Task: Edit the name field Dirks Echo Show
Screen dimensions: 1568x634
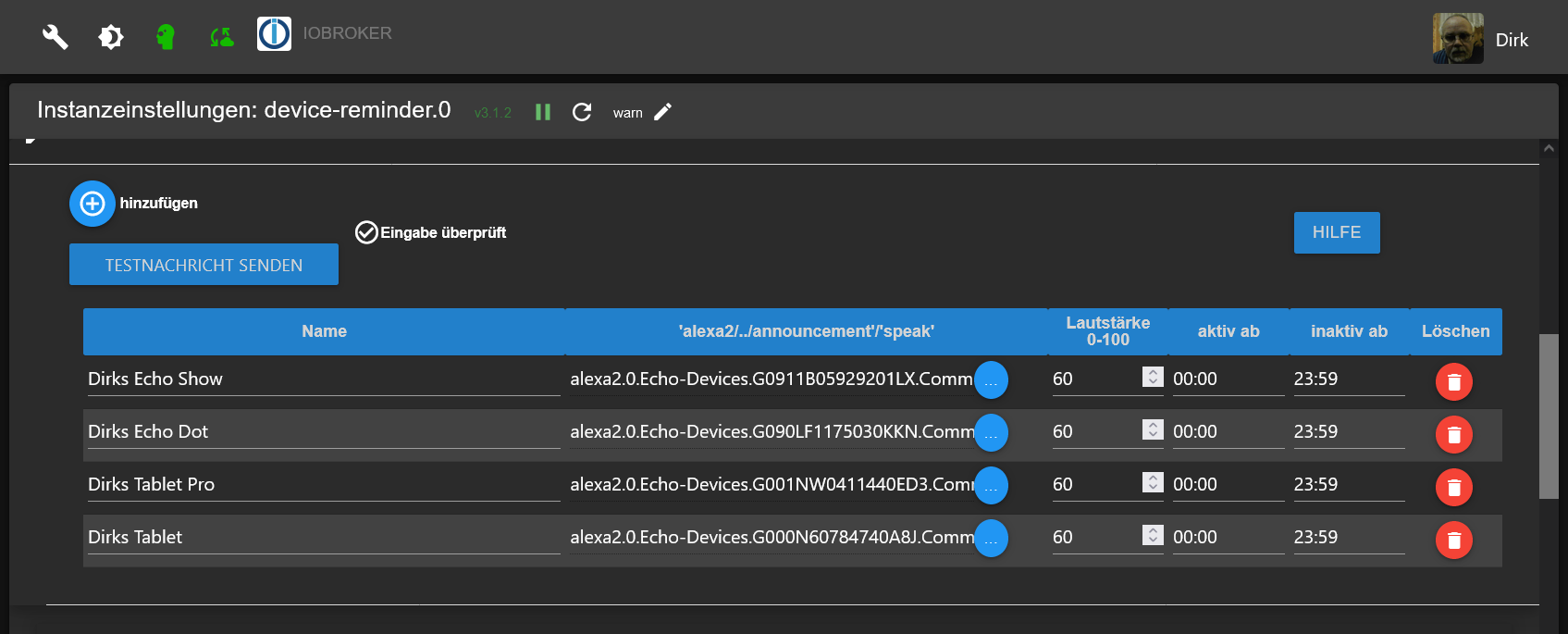Action: [x=324, y=379]
